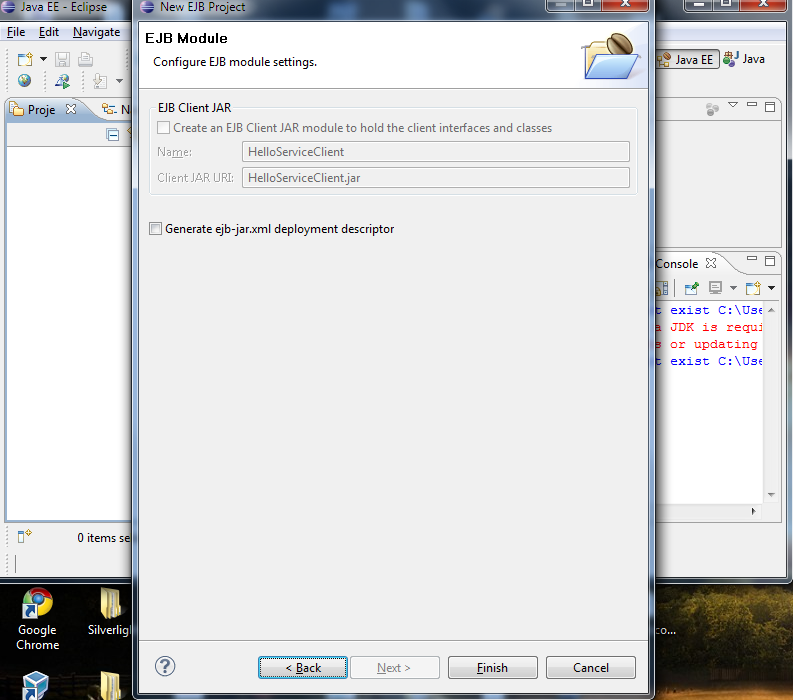This screenshot has width=793, height=700.
Task: Click the Client JAR URI field
Action: [x=435, y=178]
